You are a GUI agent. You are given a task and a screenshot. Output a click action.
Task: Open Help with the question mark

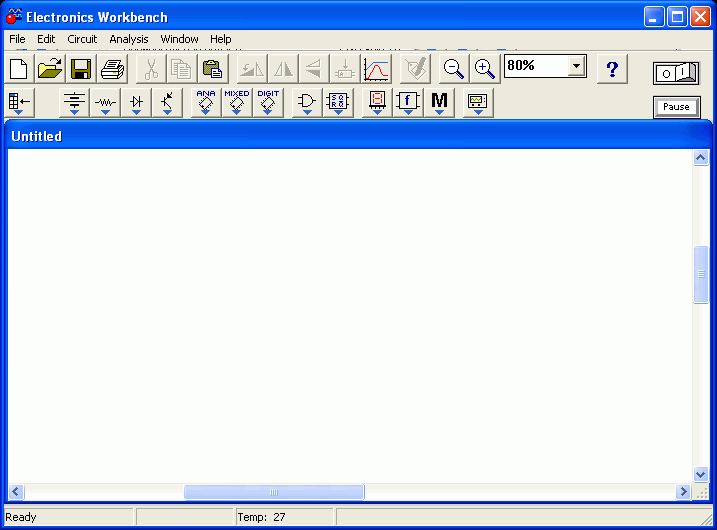(x=612, y=69)
